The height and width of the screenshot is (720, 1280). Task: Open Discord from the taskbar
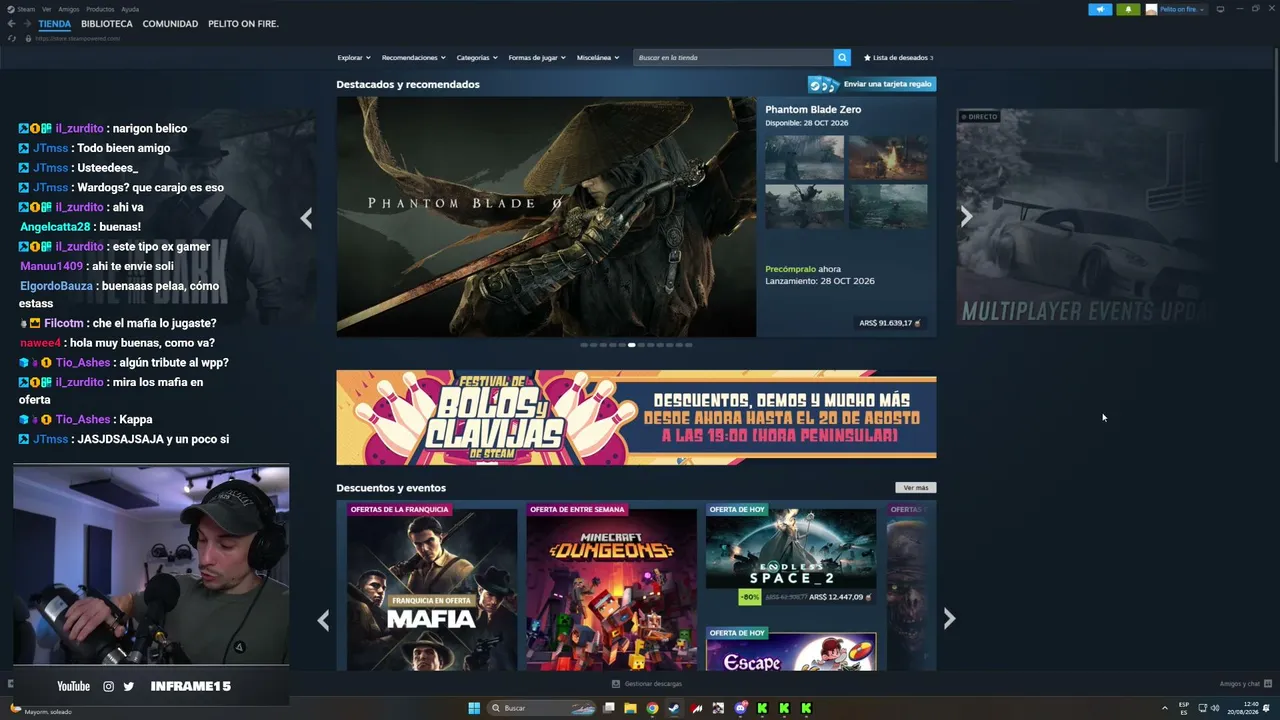point(740,708)
